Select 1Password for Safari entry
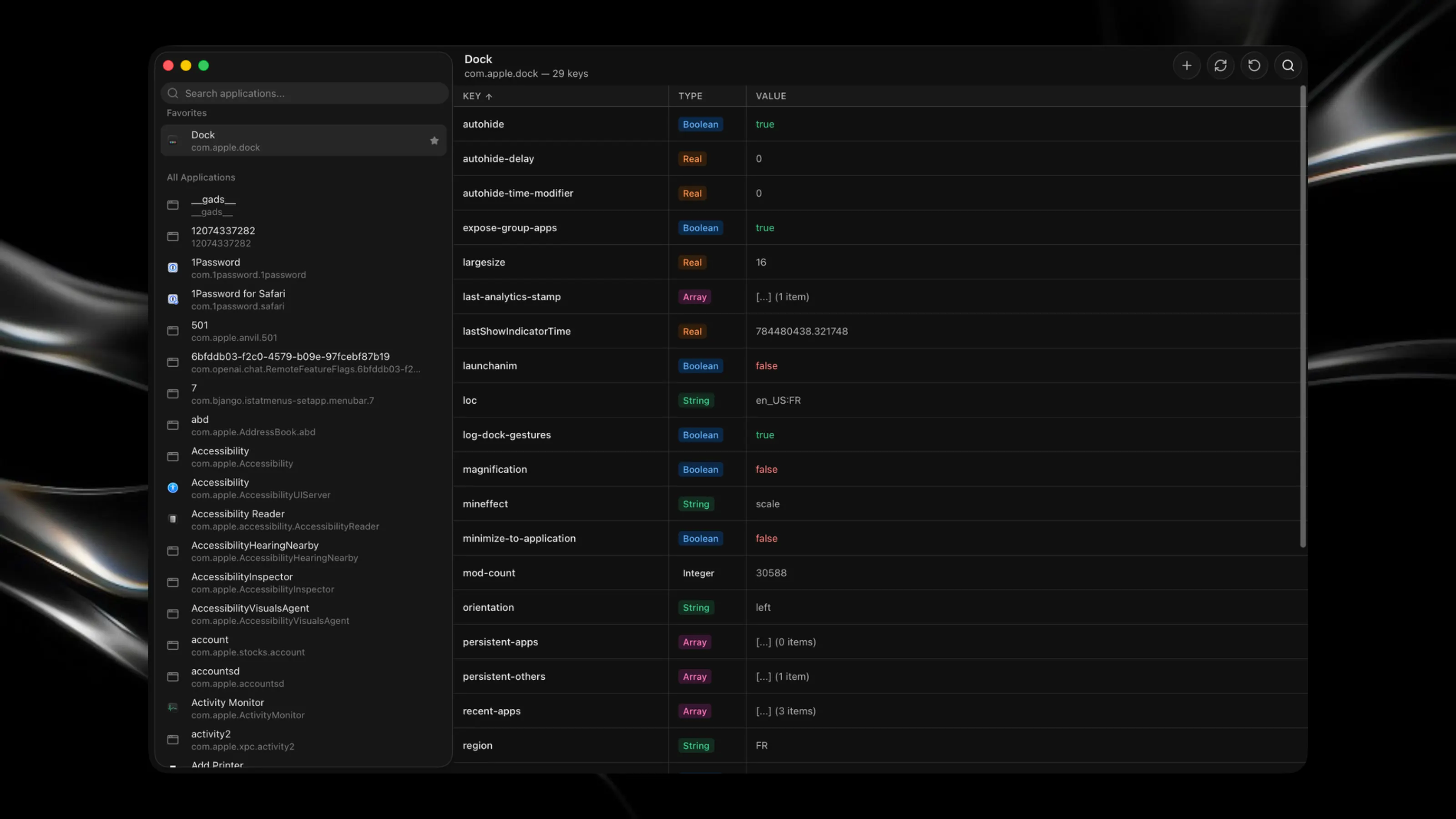The width and height of the screenshot is (1456, 819). pos(303,299)
